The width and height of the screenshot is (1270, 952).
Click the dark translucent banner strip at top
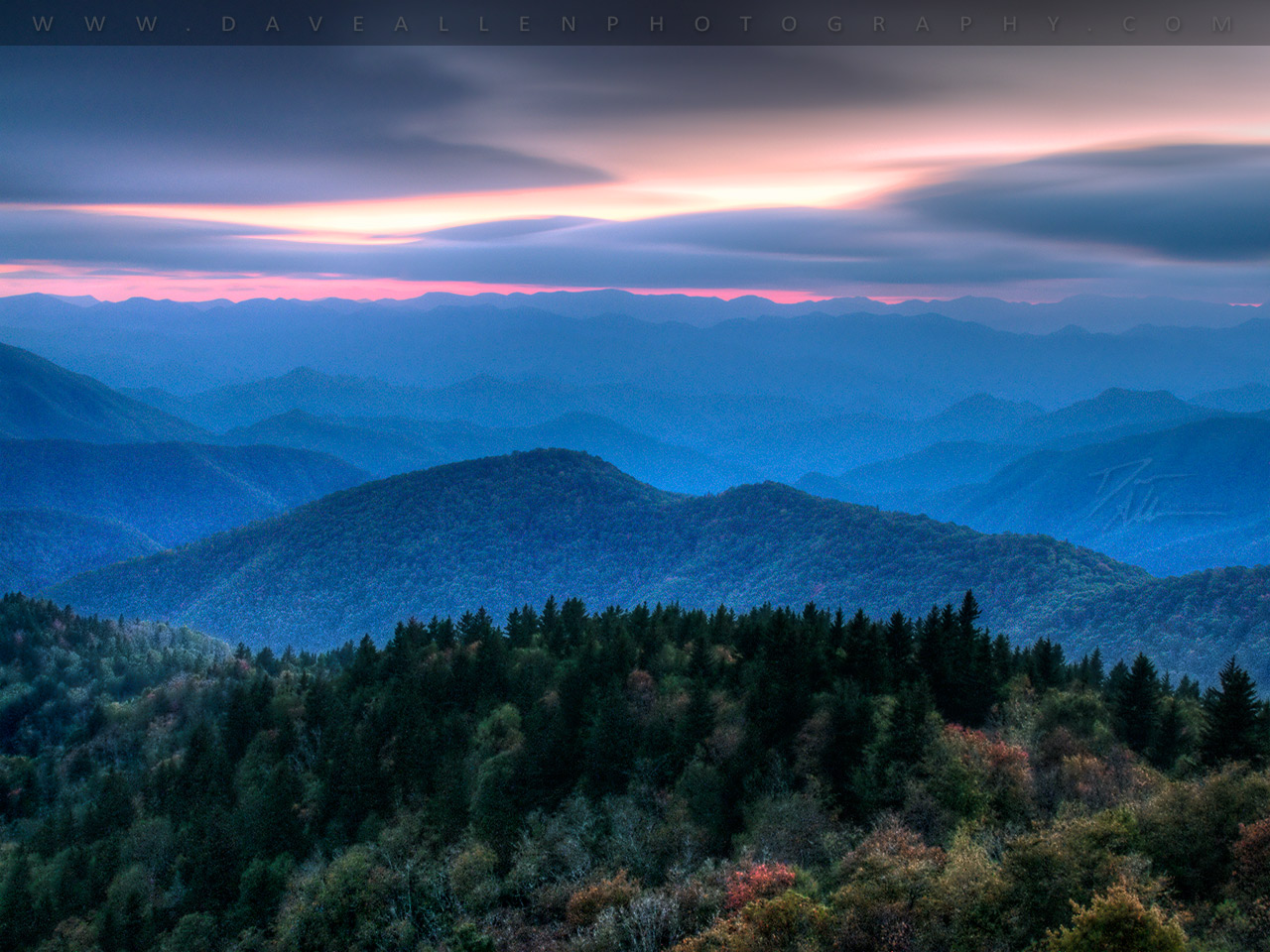[635, 8]
